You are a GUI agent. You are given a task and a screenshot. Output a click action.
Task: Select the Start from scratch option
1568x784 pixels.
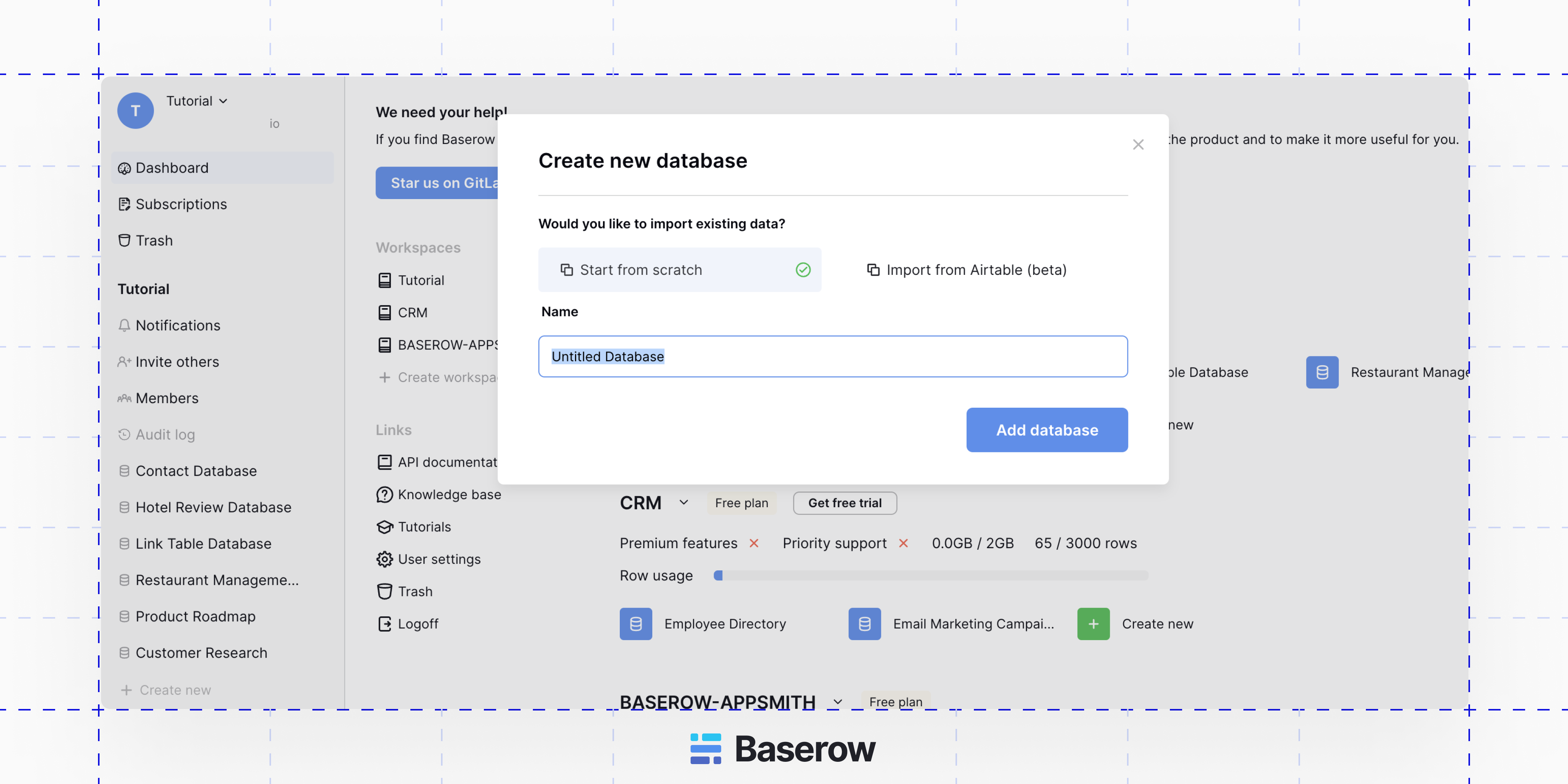[642, 269]
